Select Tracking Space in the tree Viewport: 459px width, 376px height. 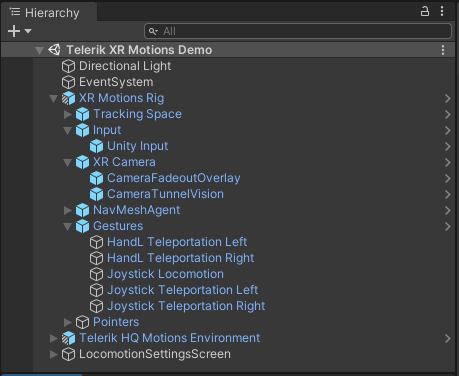click(x=137, y=114)
